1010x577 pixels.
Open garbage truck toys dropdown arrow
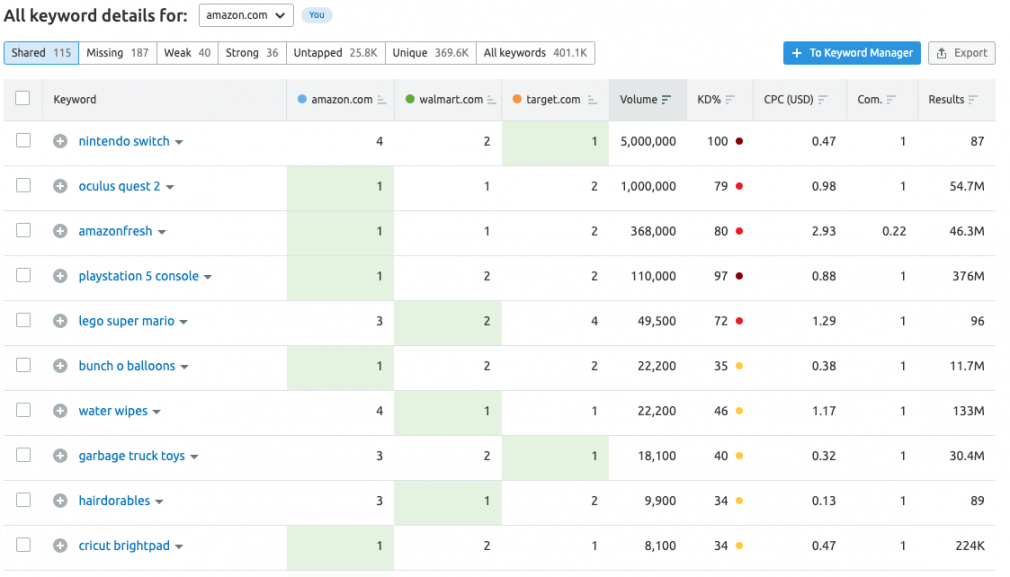pyautogui.click(x=194, y=457)
